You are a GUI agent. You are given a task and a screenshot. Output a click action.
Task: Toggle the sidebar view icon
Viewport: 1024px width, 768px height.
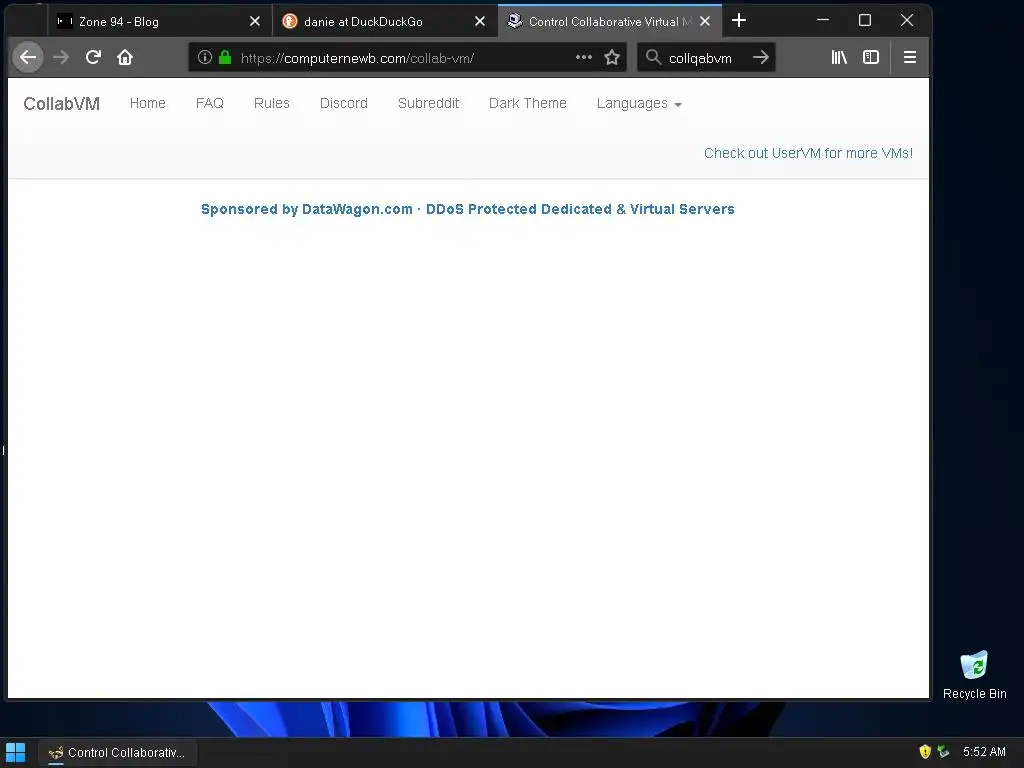871,57
